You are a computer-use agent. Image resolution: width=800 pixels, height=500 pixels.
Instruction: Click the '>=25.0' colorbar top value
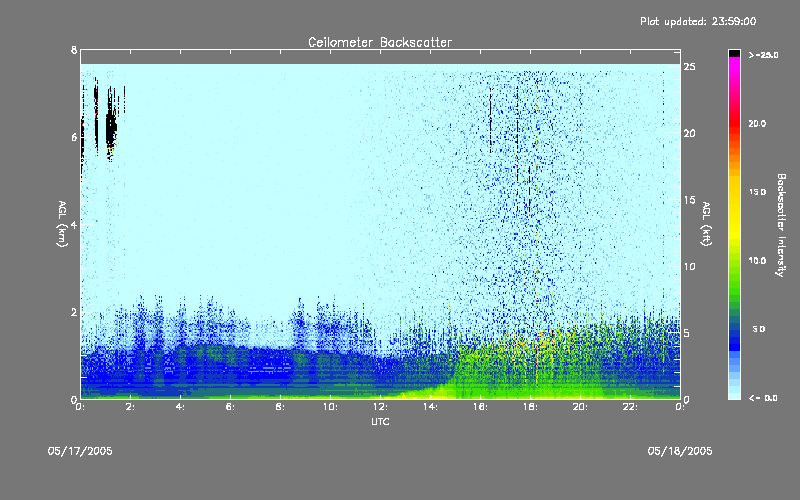[764, 55]
